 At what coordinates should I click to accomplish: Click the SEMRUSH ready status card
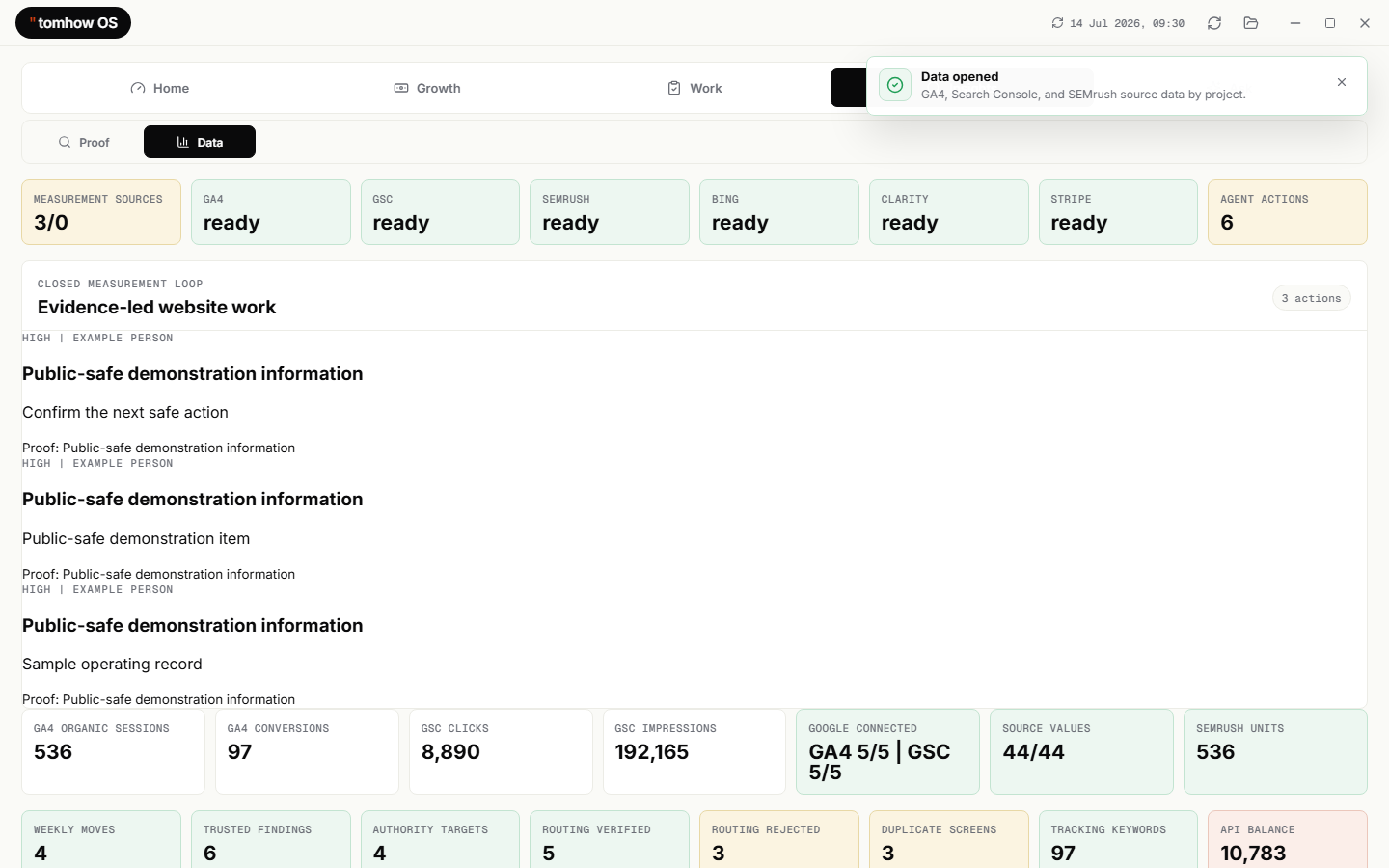click(x=610, y=212)
